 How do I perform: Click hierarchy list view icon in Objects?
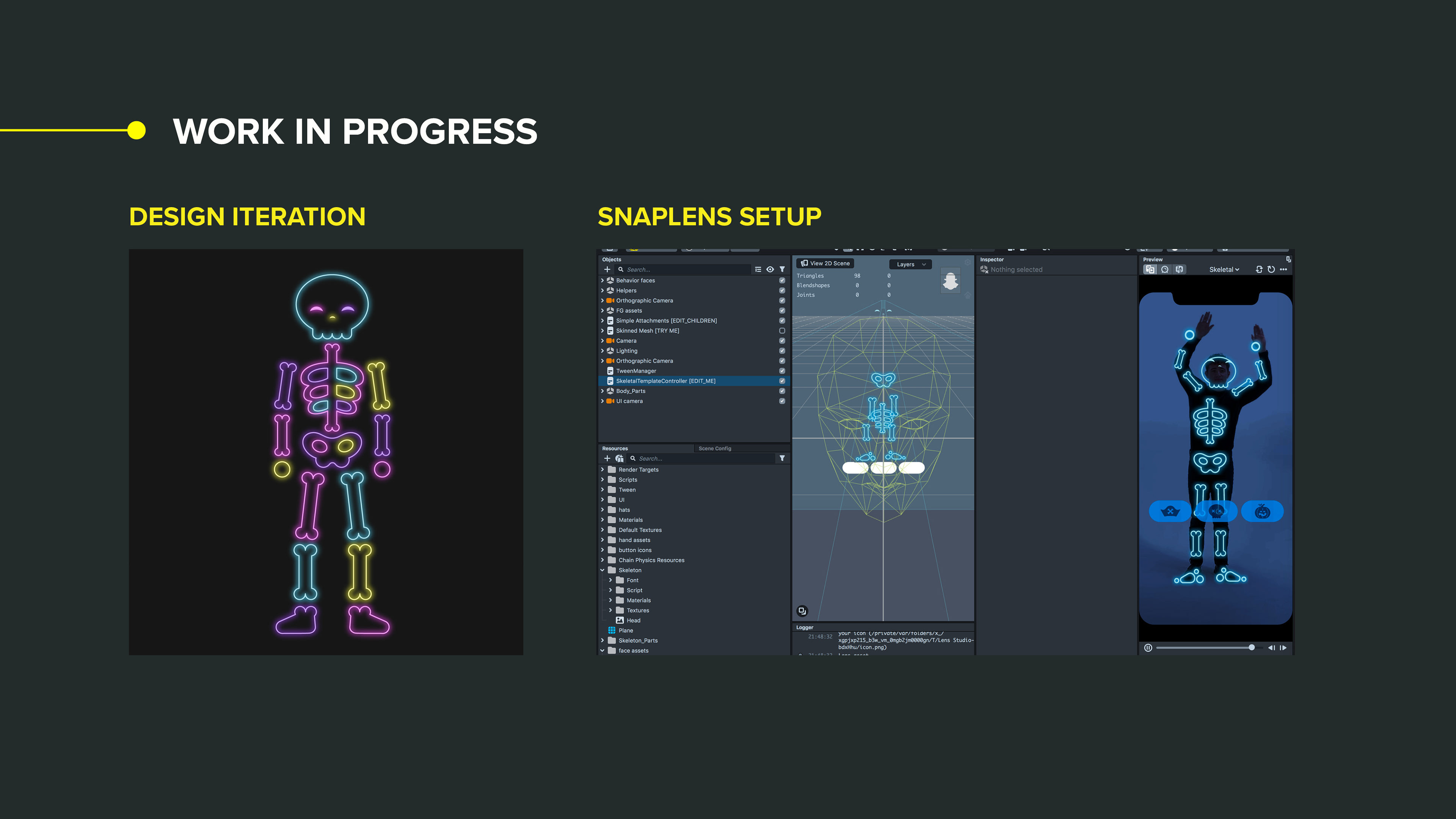coord(758,270)
